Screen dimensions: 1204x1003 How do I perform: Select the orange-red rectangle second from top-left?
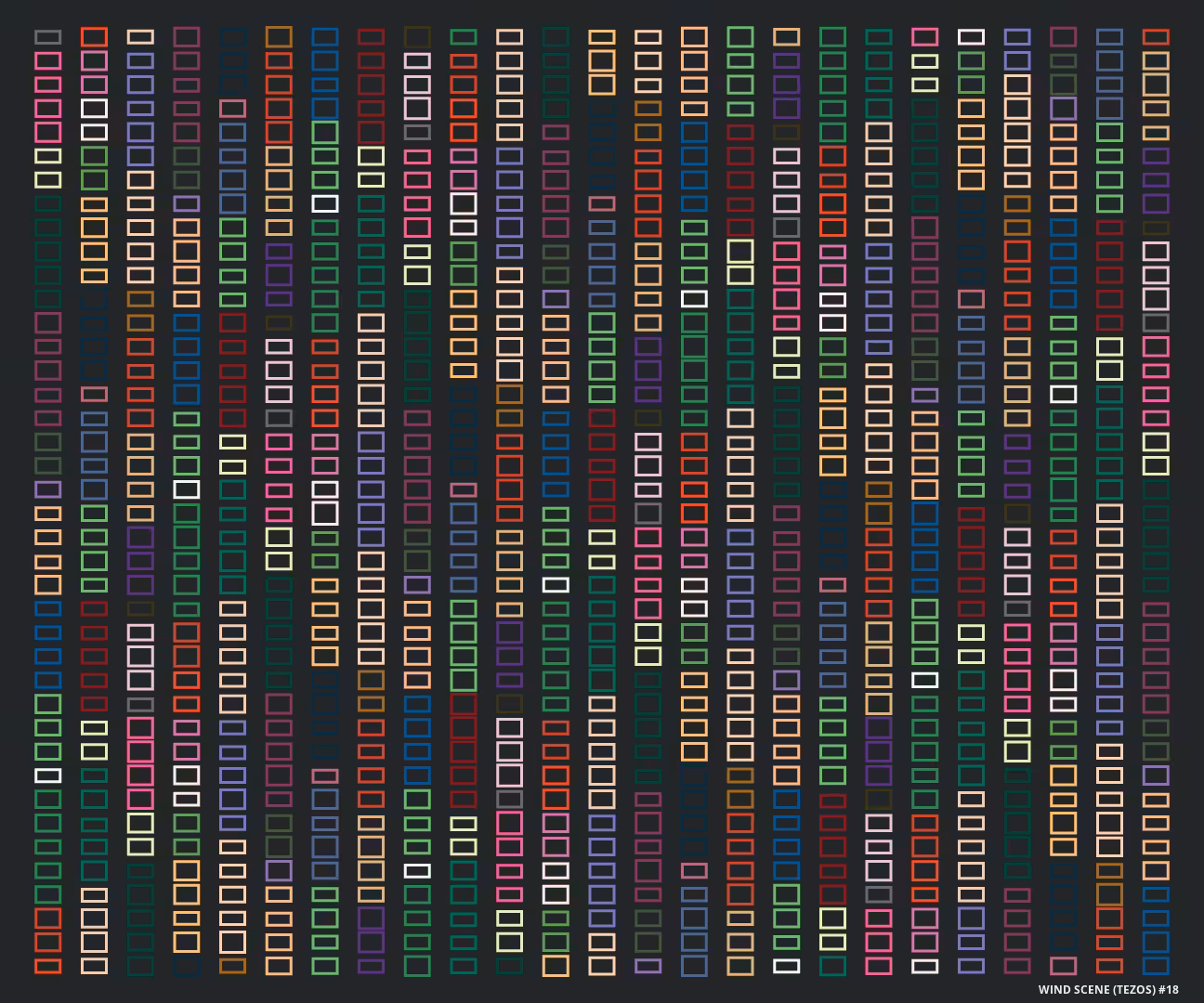94,37
